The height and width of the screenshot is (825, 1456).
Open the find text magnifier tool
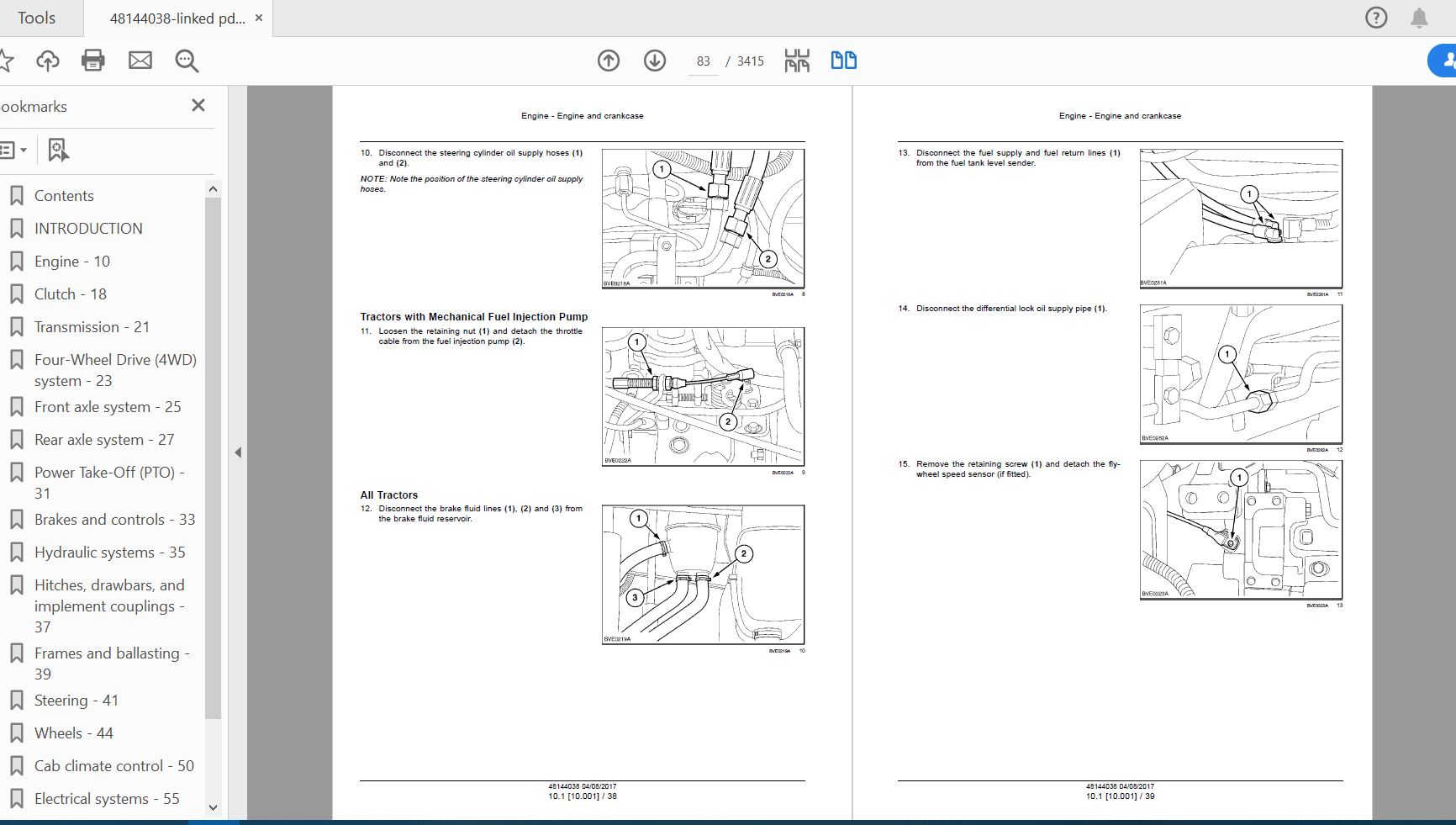187,61
